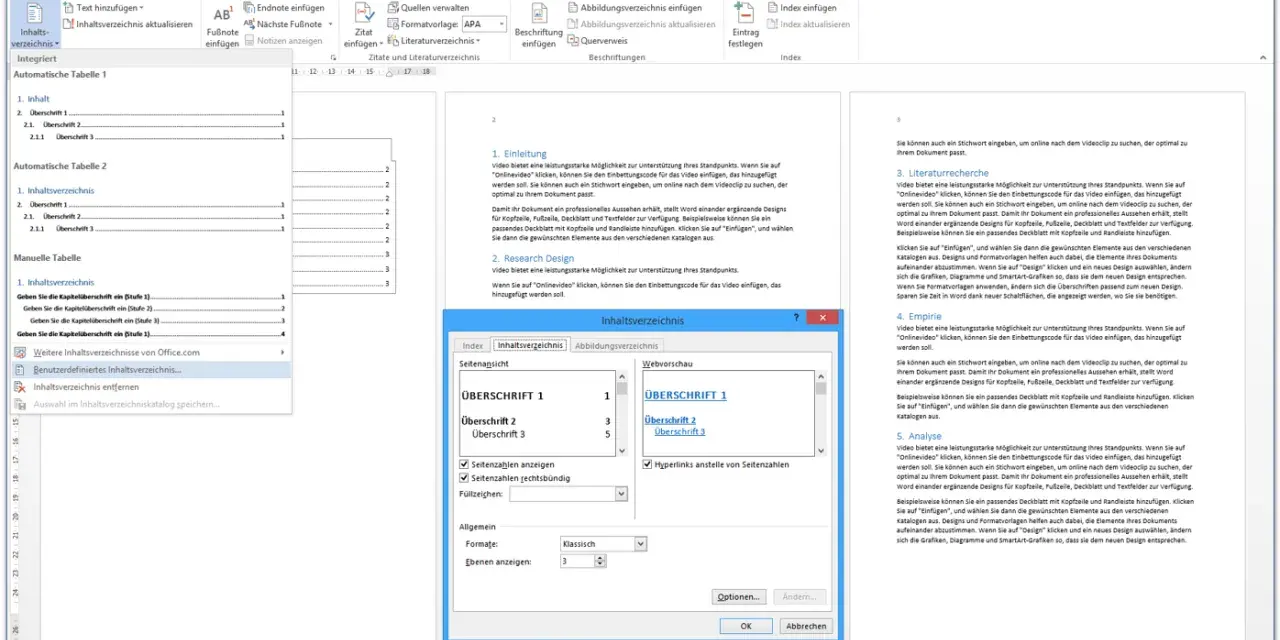Click the '5. Analyse' heading

(919, 436)
